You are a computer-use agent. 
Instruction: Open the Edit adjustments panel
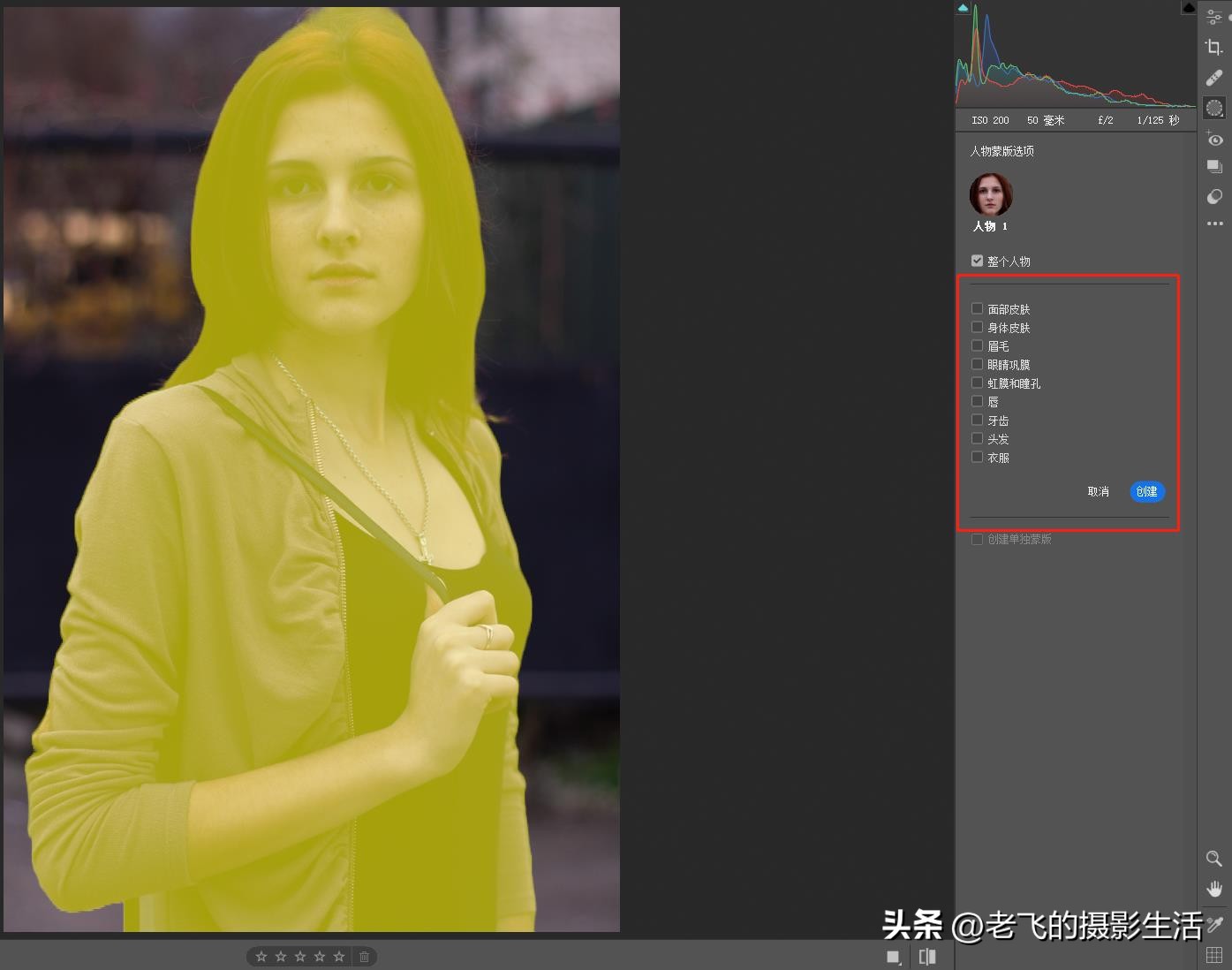point(1214,16)
